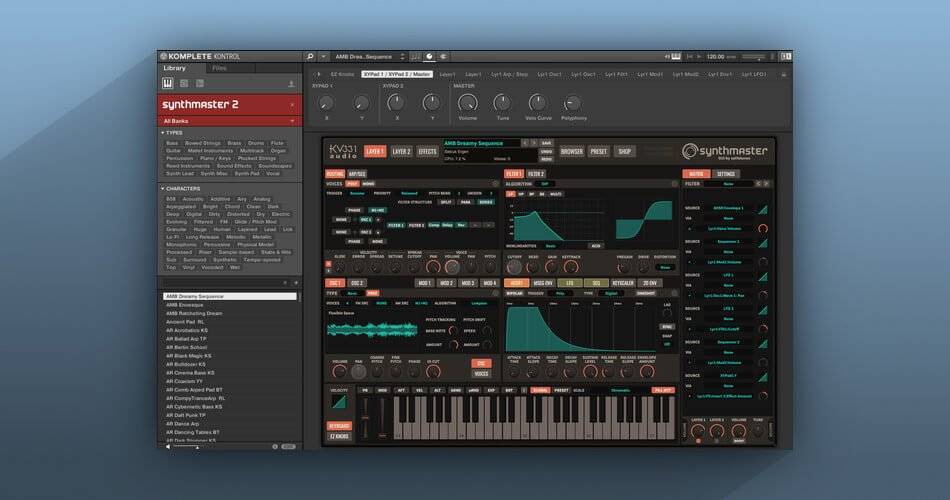Click the synthmaster logo in plugin header

725,151
